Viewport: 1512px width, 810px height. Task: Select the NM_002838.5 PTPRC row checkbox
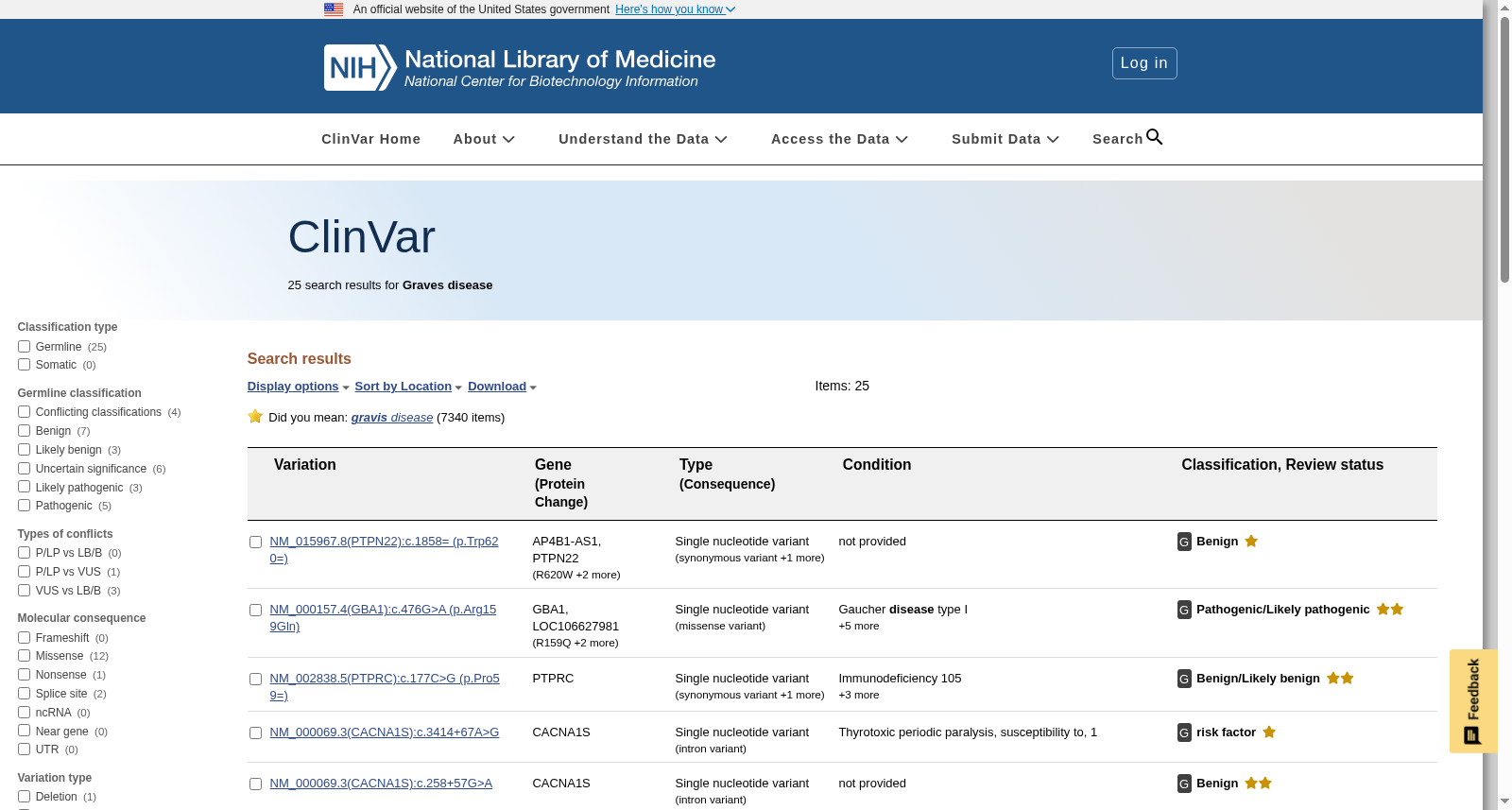coord(255,680)
